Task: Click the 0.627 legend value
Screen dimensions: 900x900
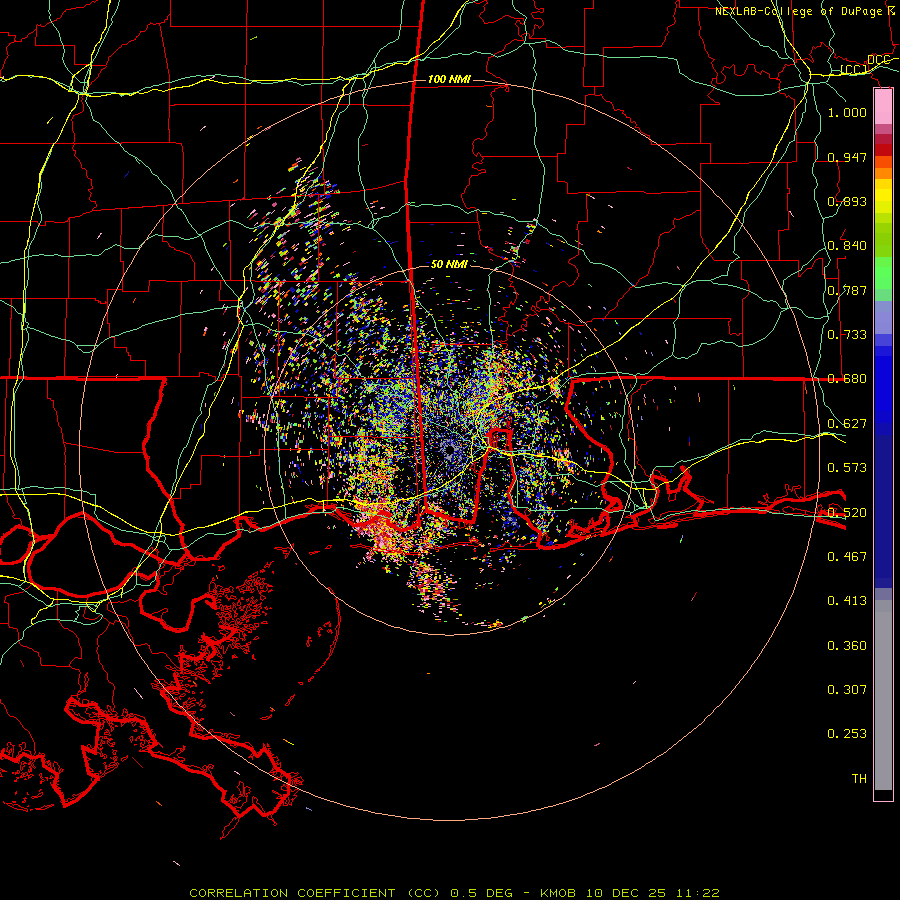Action: (847, 424)
